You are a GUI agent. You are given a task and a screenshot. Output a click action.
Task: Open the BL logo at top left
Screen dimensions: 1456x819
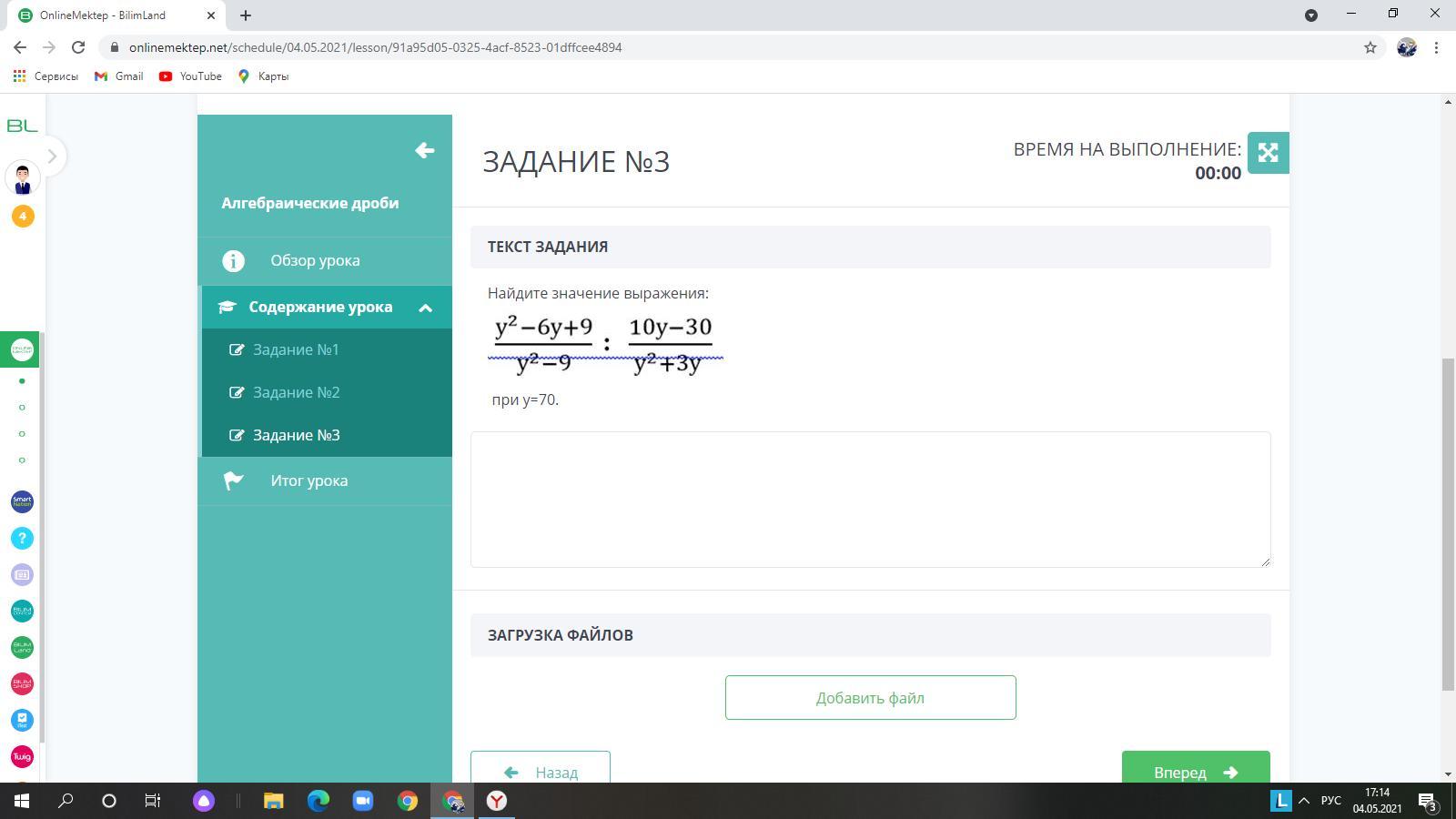tap(22, 126)
